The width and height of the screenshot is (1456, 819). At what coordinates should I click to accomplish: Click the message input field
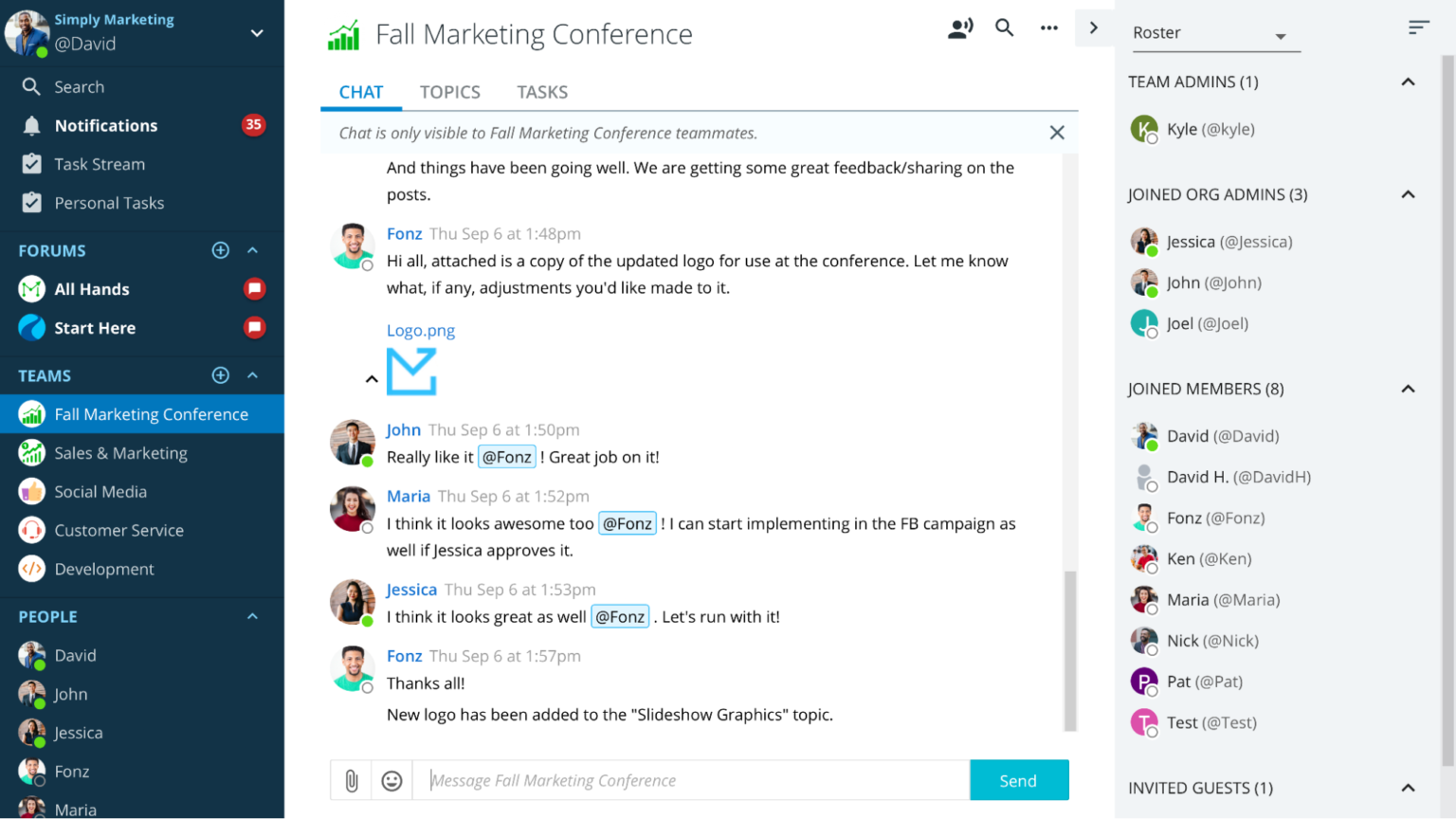[691, 780]
